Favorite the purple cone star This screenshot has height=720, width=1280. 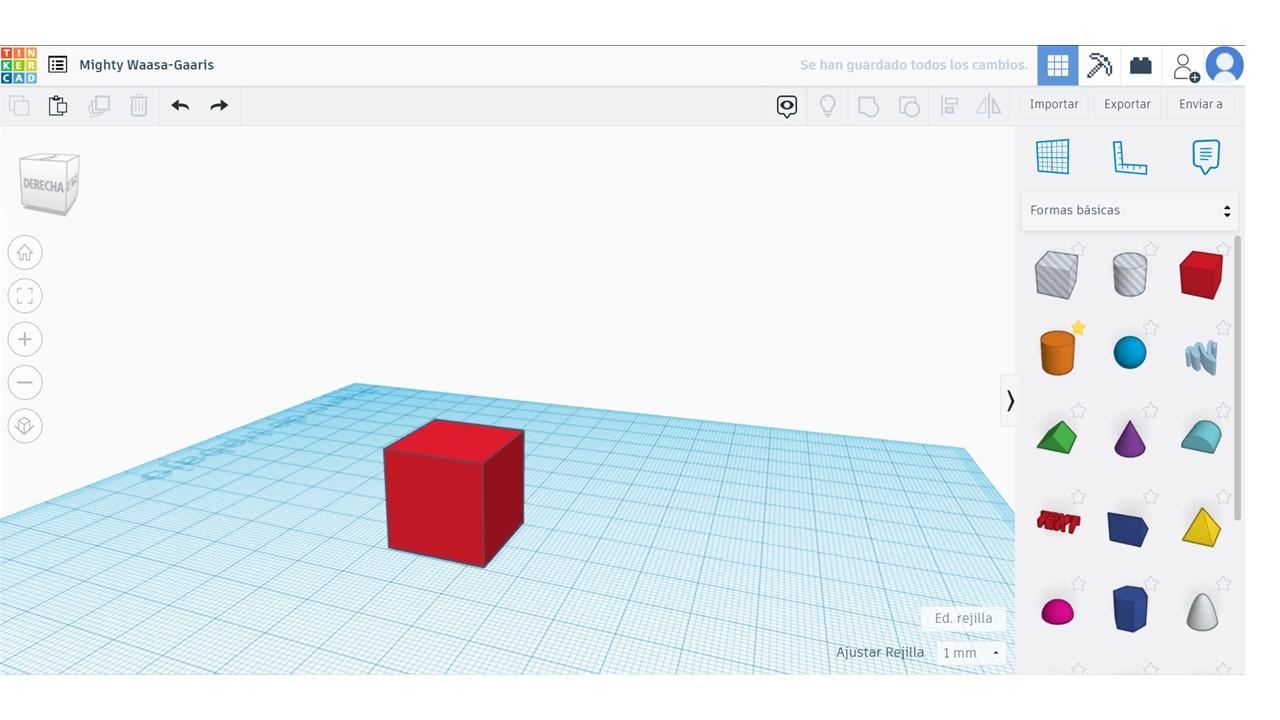tap(1151, 410)
